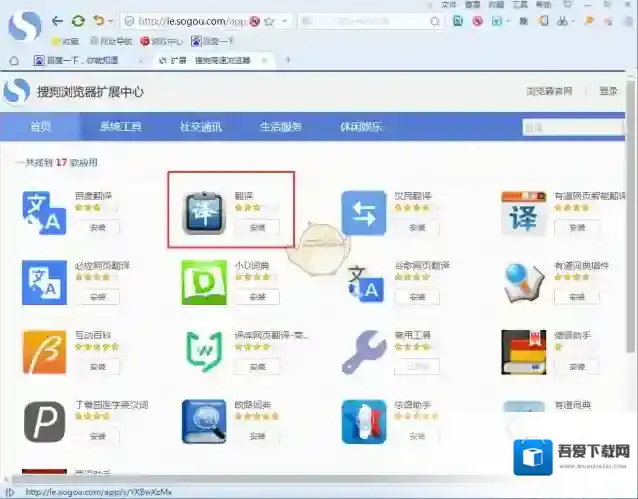Install the 谷歌网页翻译 extension
638x499 pixels.
coord(417,297)
